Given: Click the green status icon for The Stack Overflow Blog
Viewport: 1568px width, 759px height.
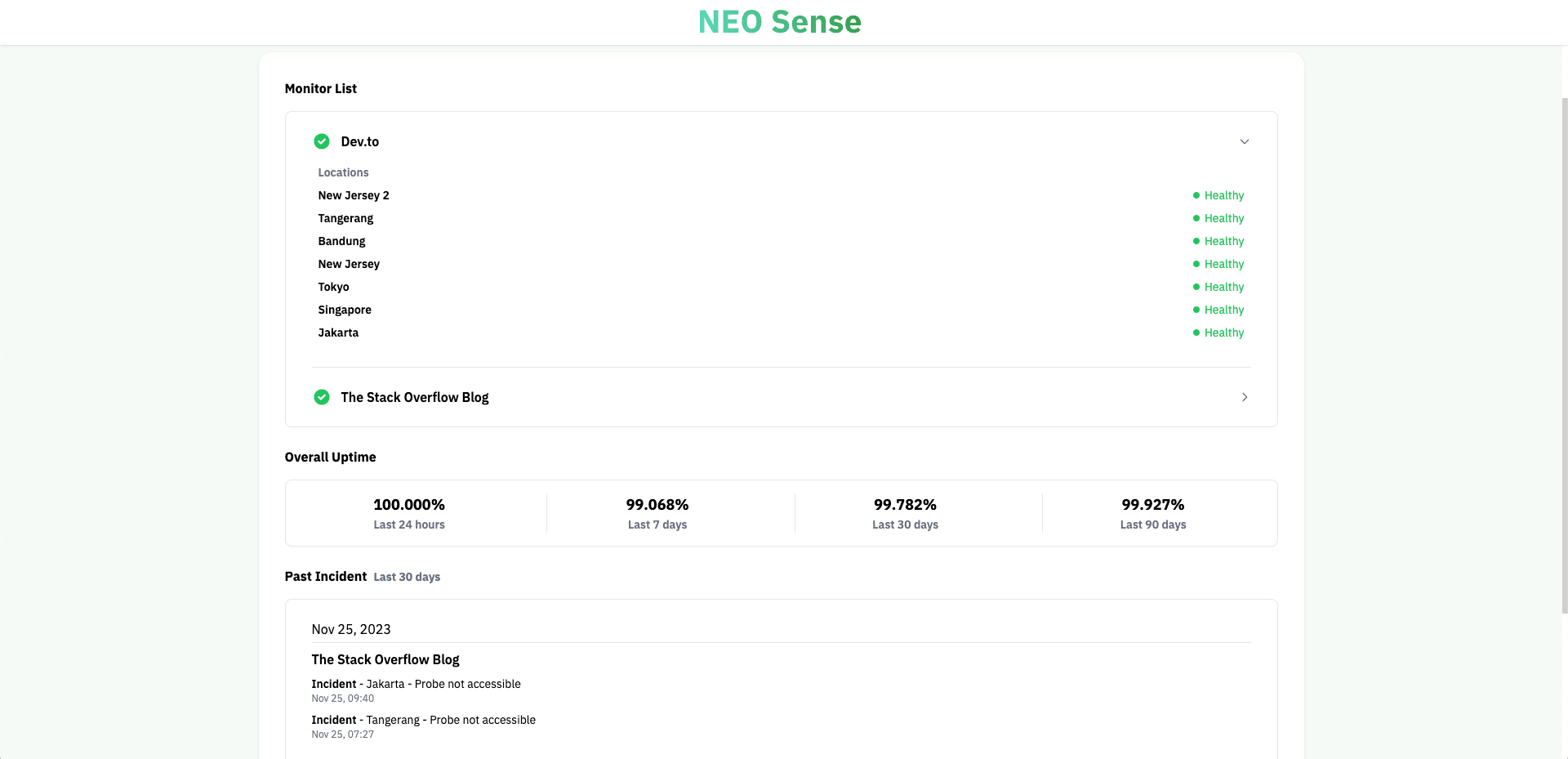Looking at the screenshot, I should pos(322,397).
